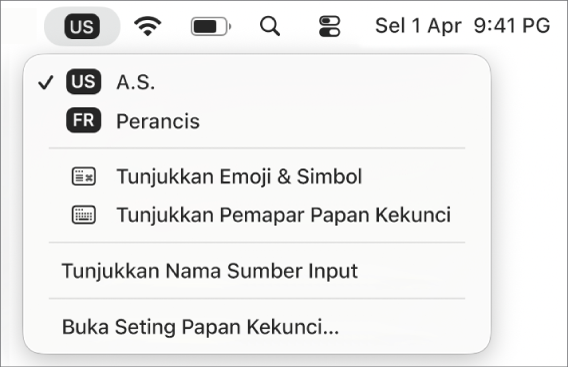
Task: Select the A.S. input source
Action: (x=257, y=82)
